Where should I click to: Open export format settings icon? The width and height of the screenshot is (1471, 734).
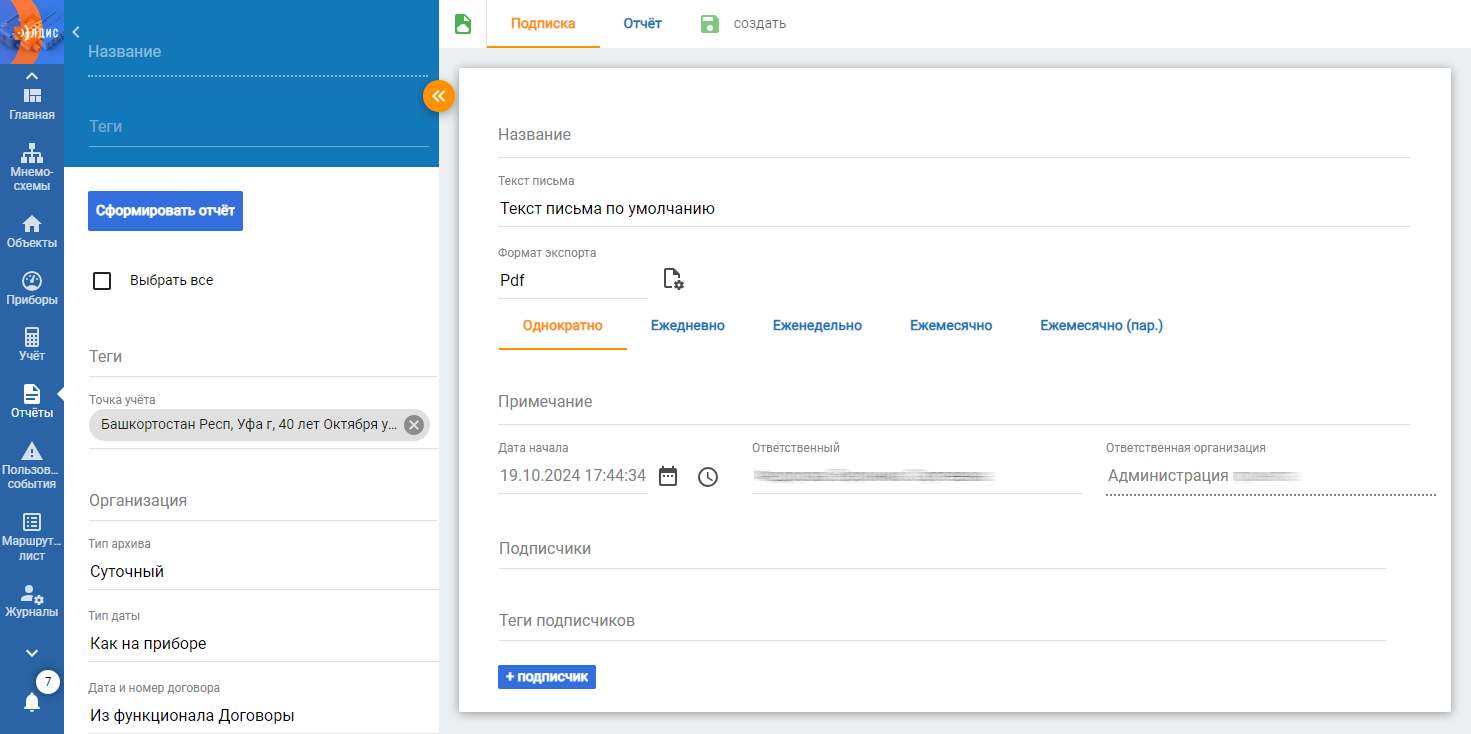click(x=674, y=279)
